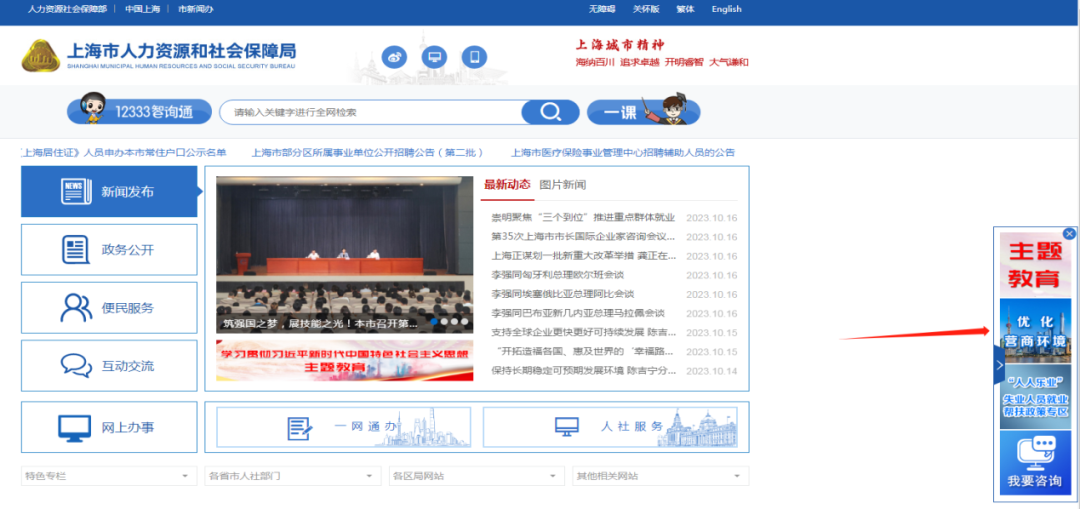Screen dimensions: 1080x509
Task: Click the mobile phone icon in header
Action: [474, 56]
